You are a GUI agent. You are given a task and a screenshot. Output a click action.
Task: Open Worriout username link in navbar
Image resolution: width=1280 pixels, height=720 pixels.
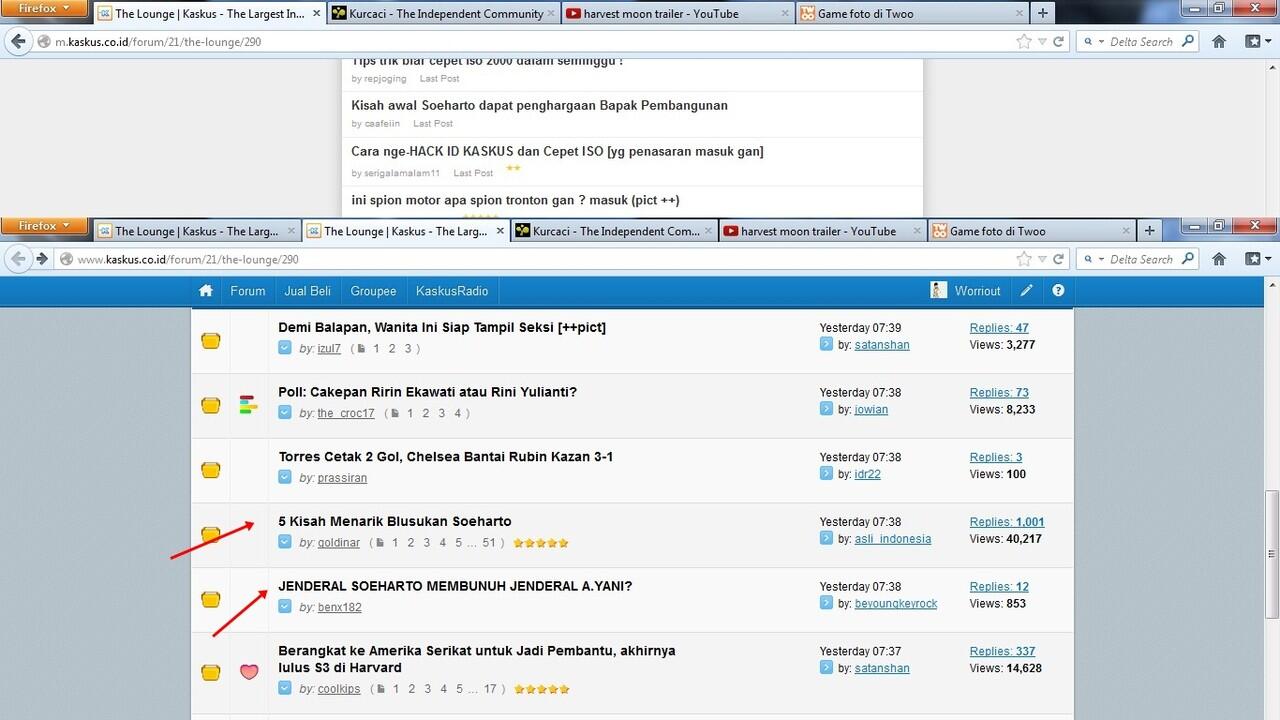[x=977, y=291]
